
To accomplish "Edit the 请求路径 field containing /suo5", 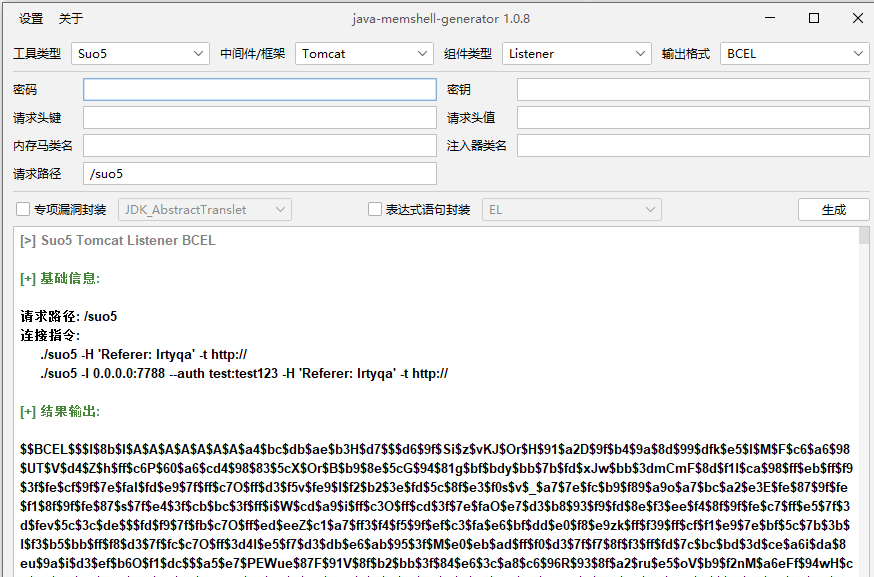I will pos(260,173).
